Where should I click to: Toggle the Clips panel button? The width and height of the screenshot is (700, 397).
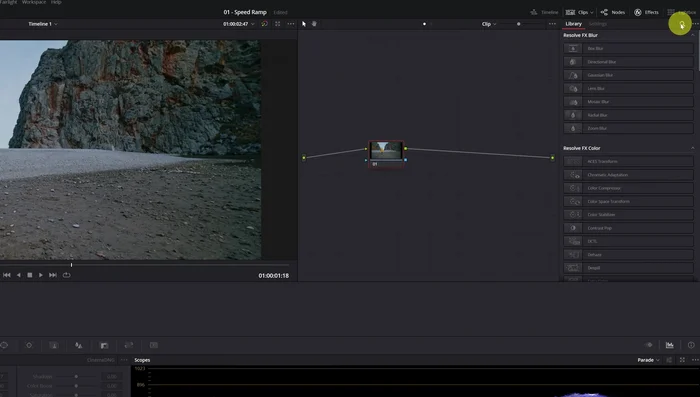click(576, 13)
